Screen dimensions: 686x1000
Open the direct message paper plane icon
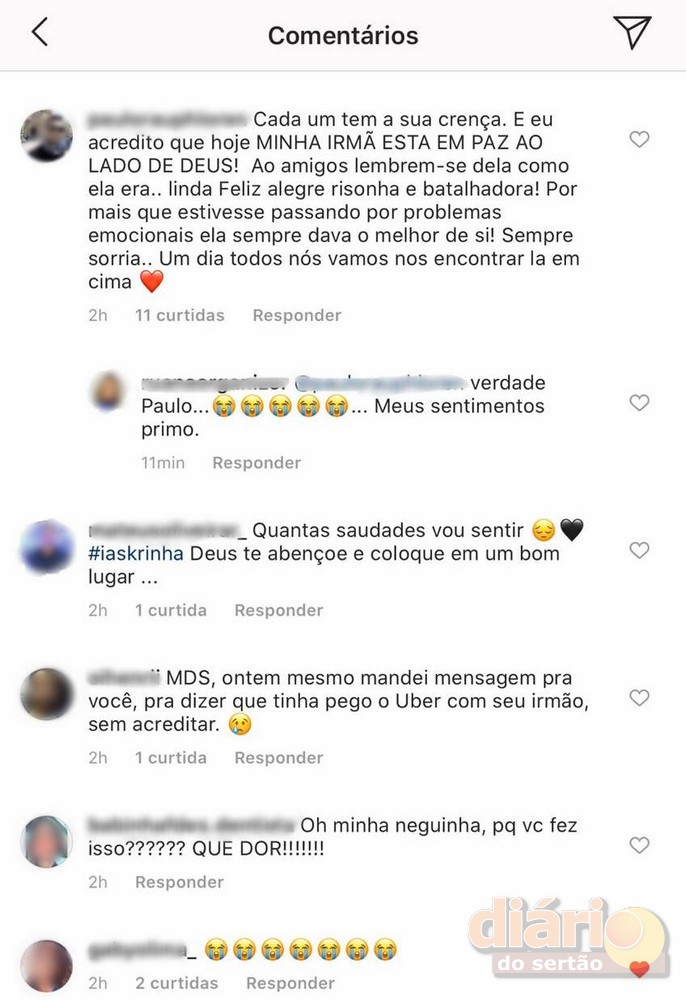coord(632,32)
